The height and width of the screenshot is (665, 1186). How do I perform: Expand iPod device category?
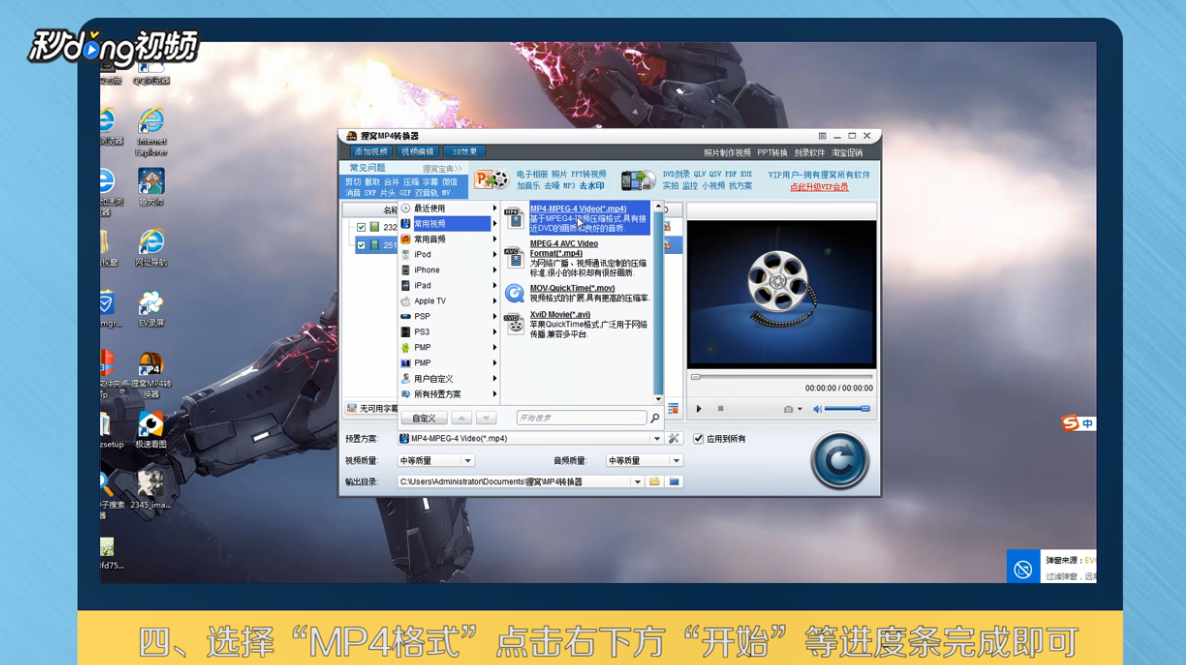(x=449, y=254)
